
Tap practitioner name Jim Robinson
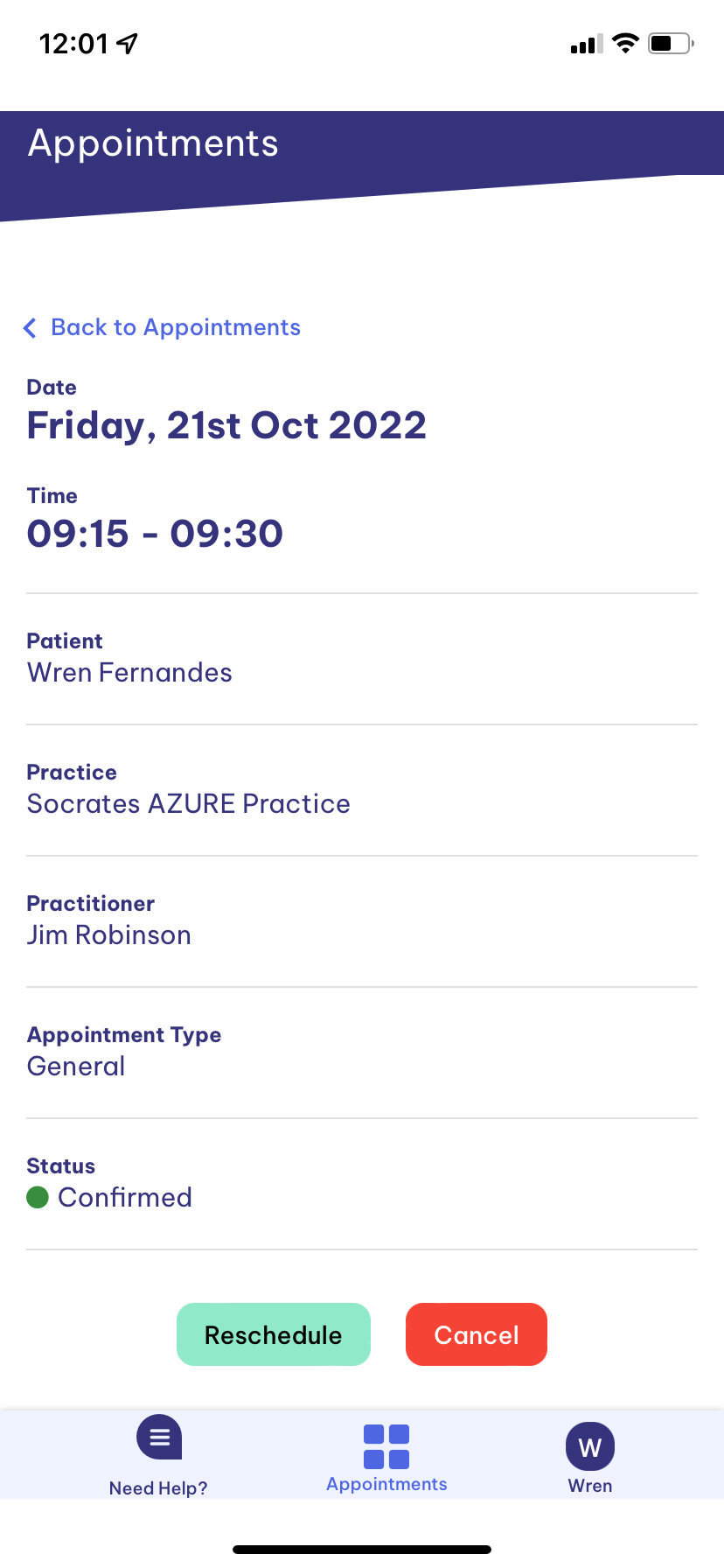pyautogui.click(x=109, y=935)
